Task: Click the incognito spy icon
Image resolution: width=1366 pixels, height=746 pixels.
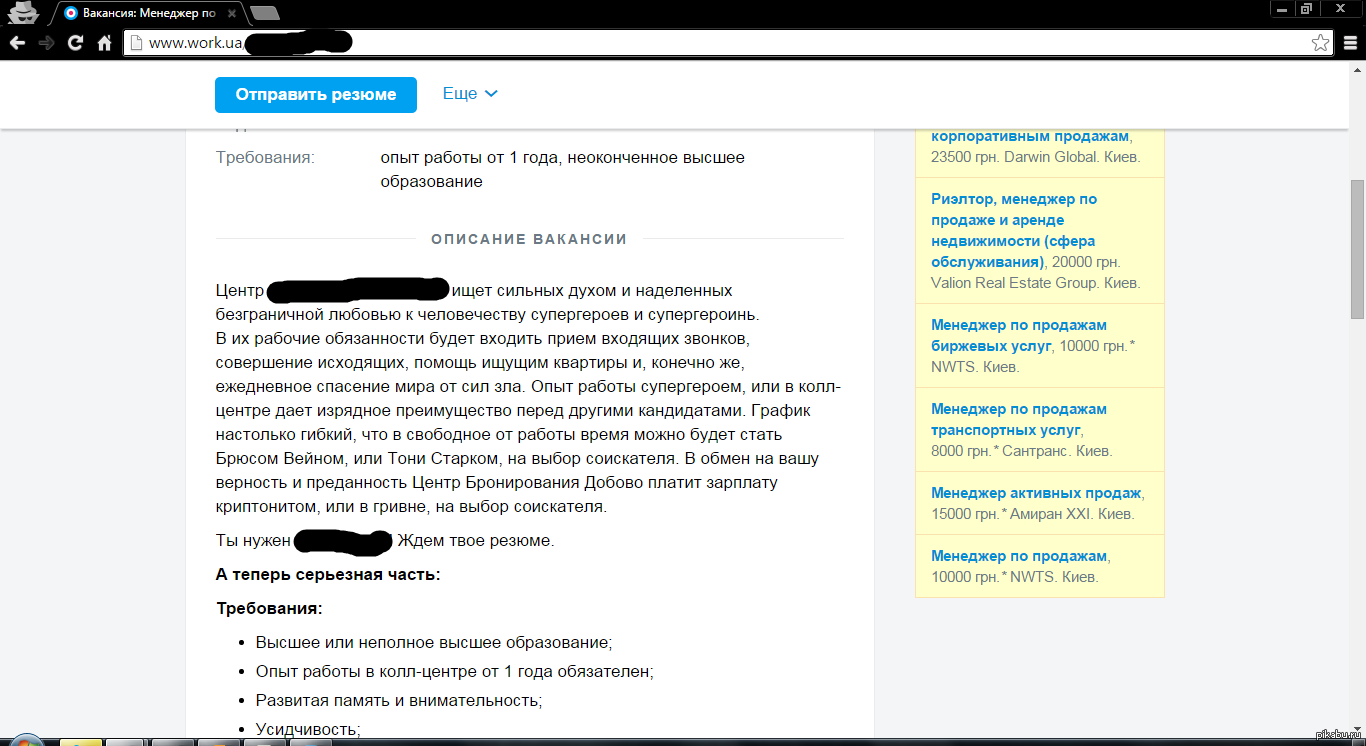Action: pyautogui.click(x=22, y=13)
